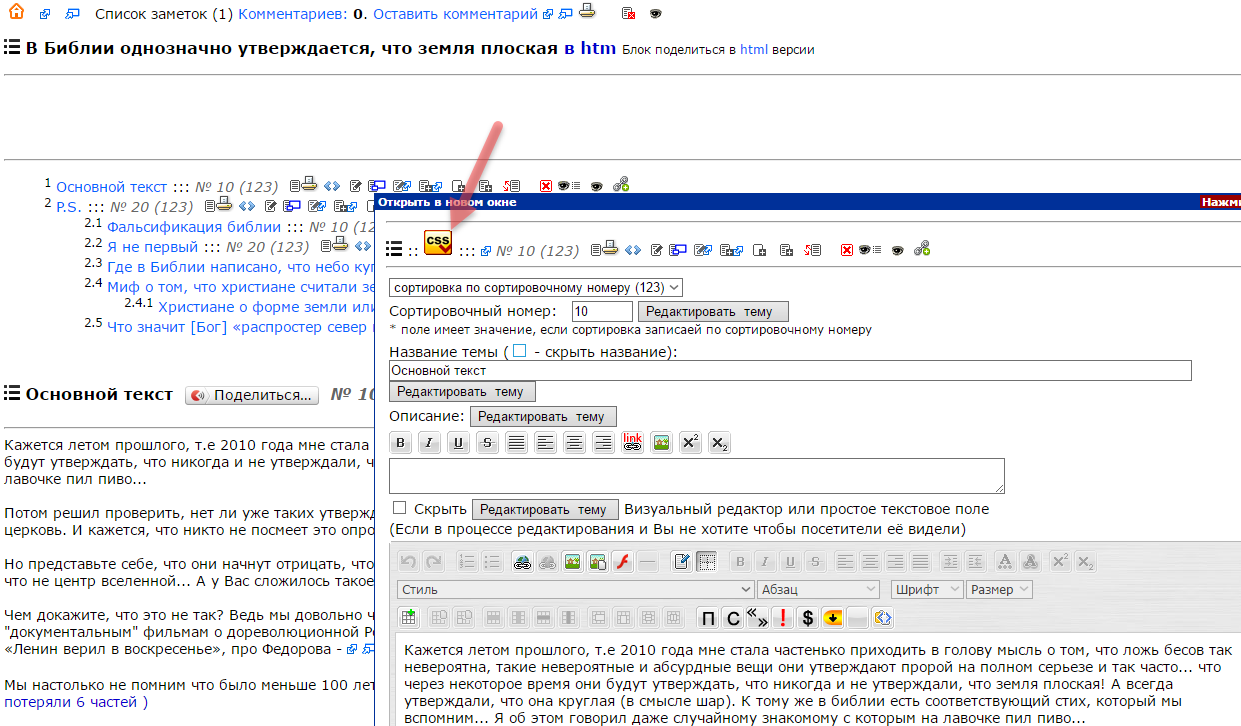This screenshot has width=1241, height=726.
Task: Insert image in description formatting bar
Action: tap(661, 443)
